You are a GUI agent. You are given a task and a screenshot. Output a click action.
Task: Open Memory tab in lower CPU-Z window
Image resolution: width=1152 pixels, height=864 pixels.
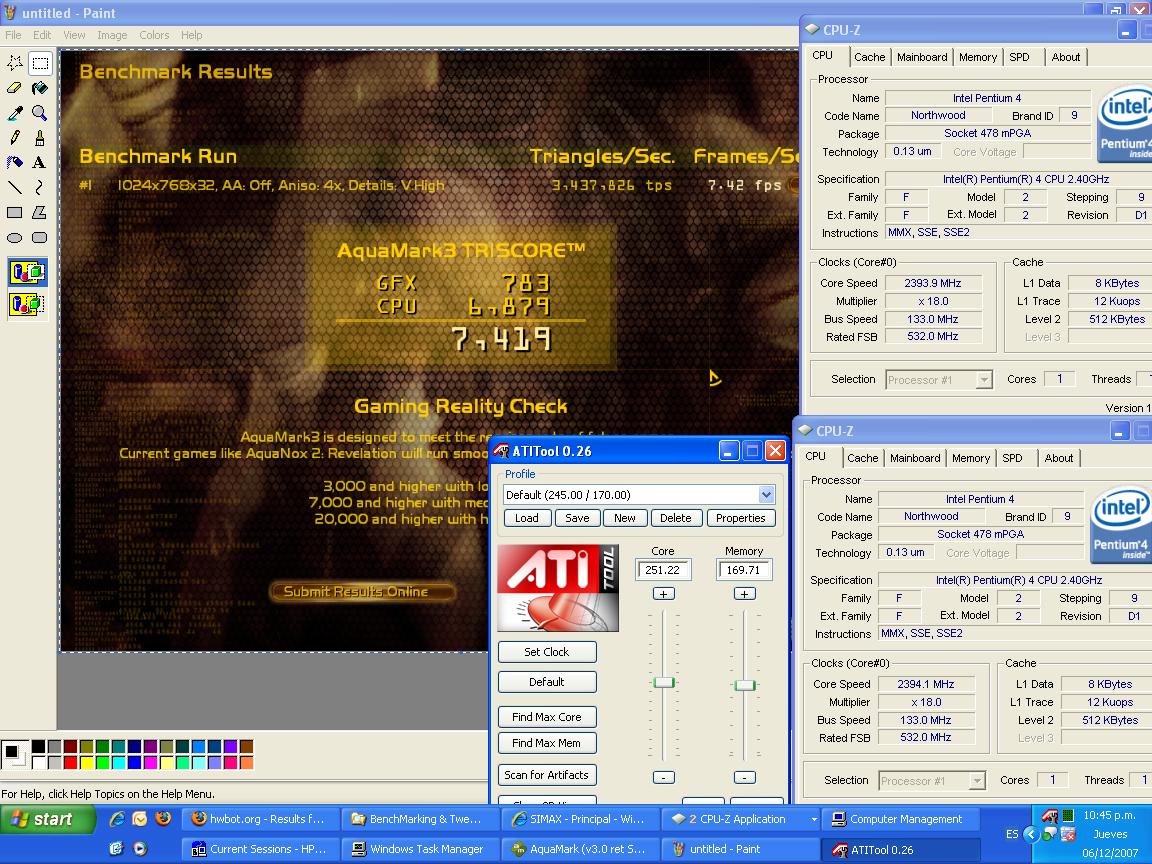pos(971,458)
